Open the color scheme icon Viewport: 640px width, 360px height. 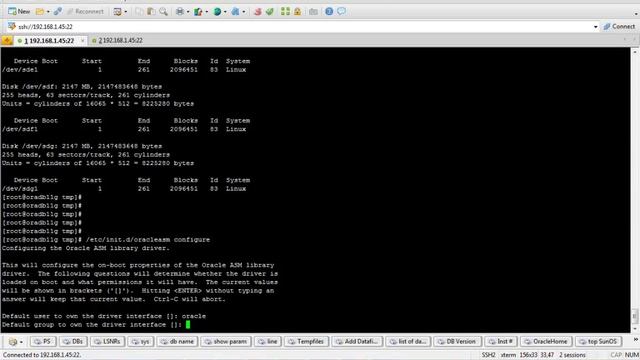(x=198, y=11)
